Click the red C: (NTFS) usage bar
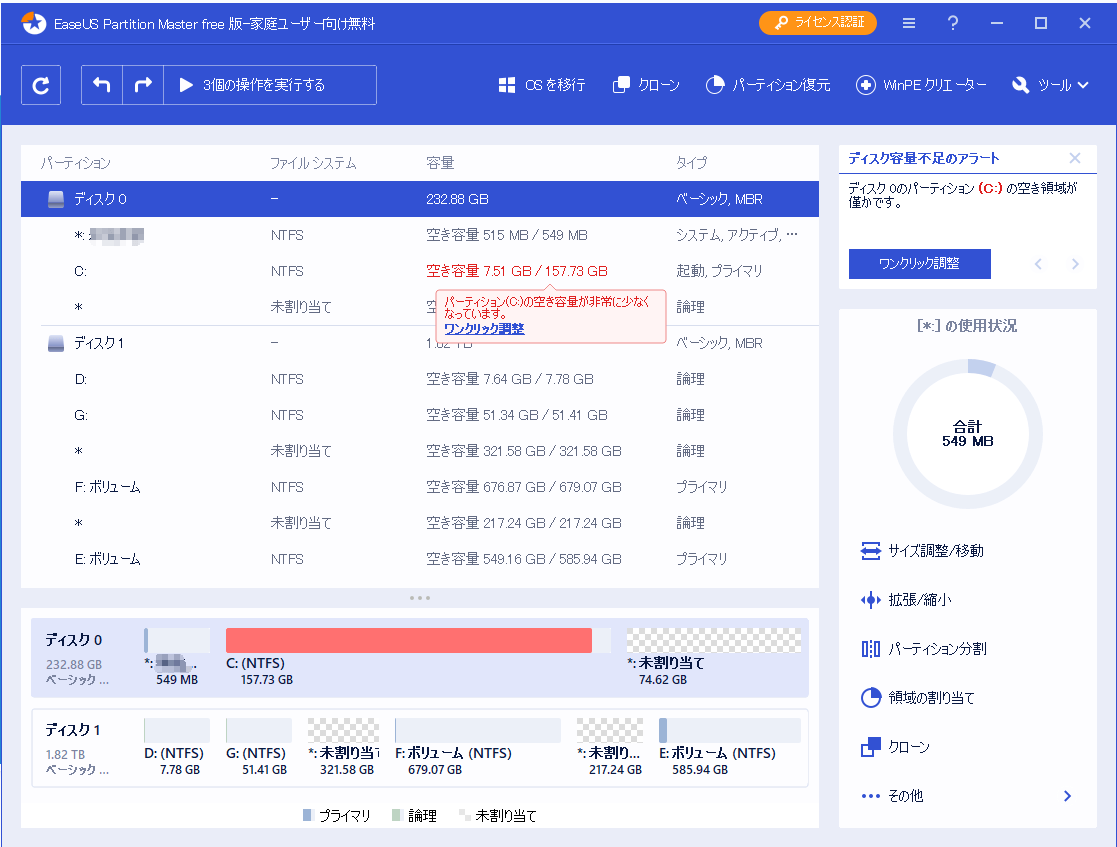The width and height of the screenshot is (1117, 847). click(x=409, y=640)
